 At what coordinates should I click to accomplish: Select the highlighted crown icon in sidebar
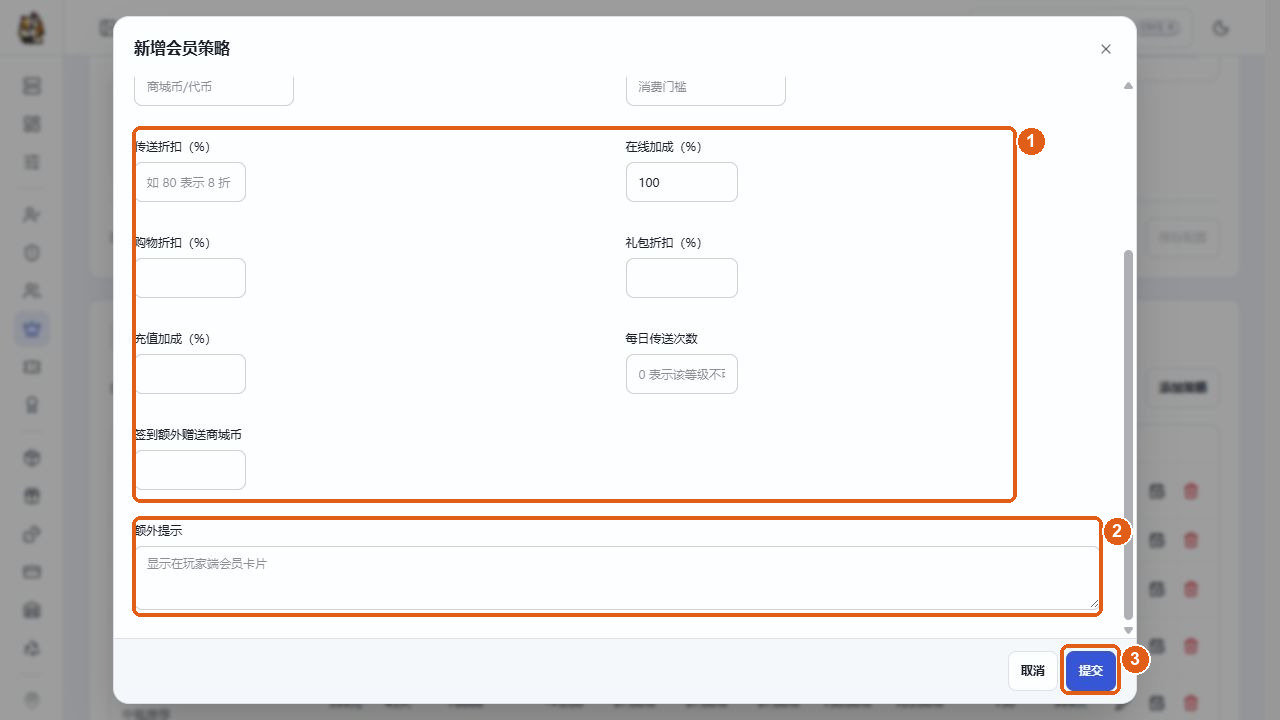tap(32, 328)
